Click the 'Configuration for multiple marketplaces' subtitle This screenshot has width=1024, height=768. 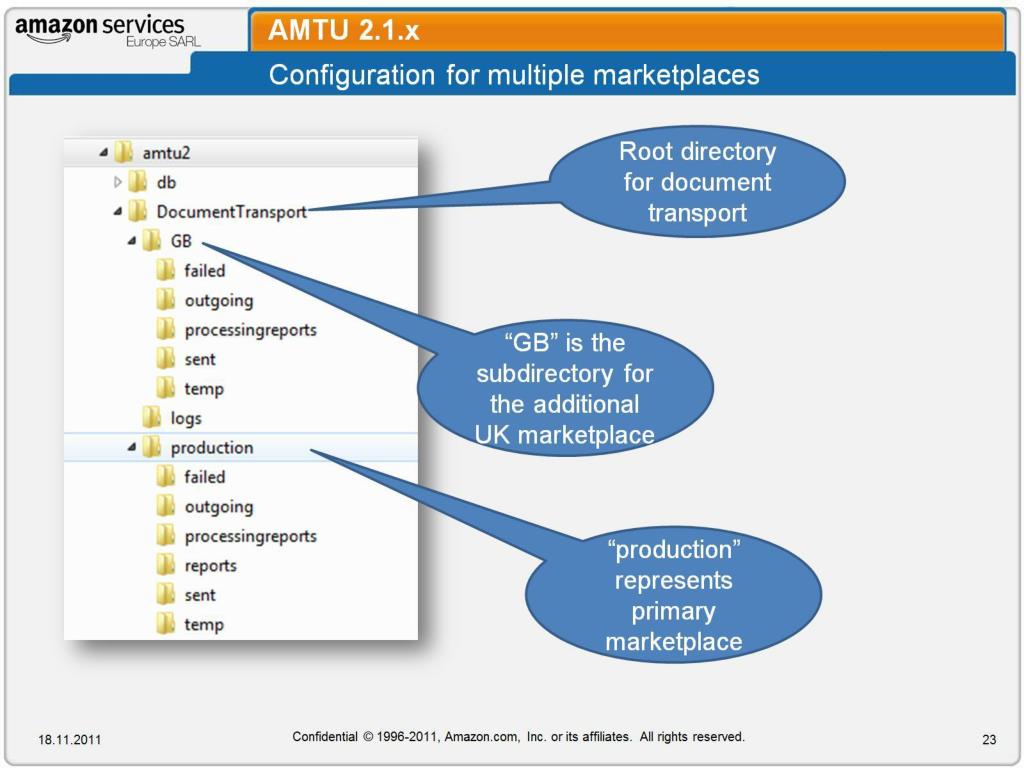(x=514, y=74)
